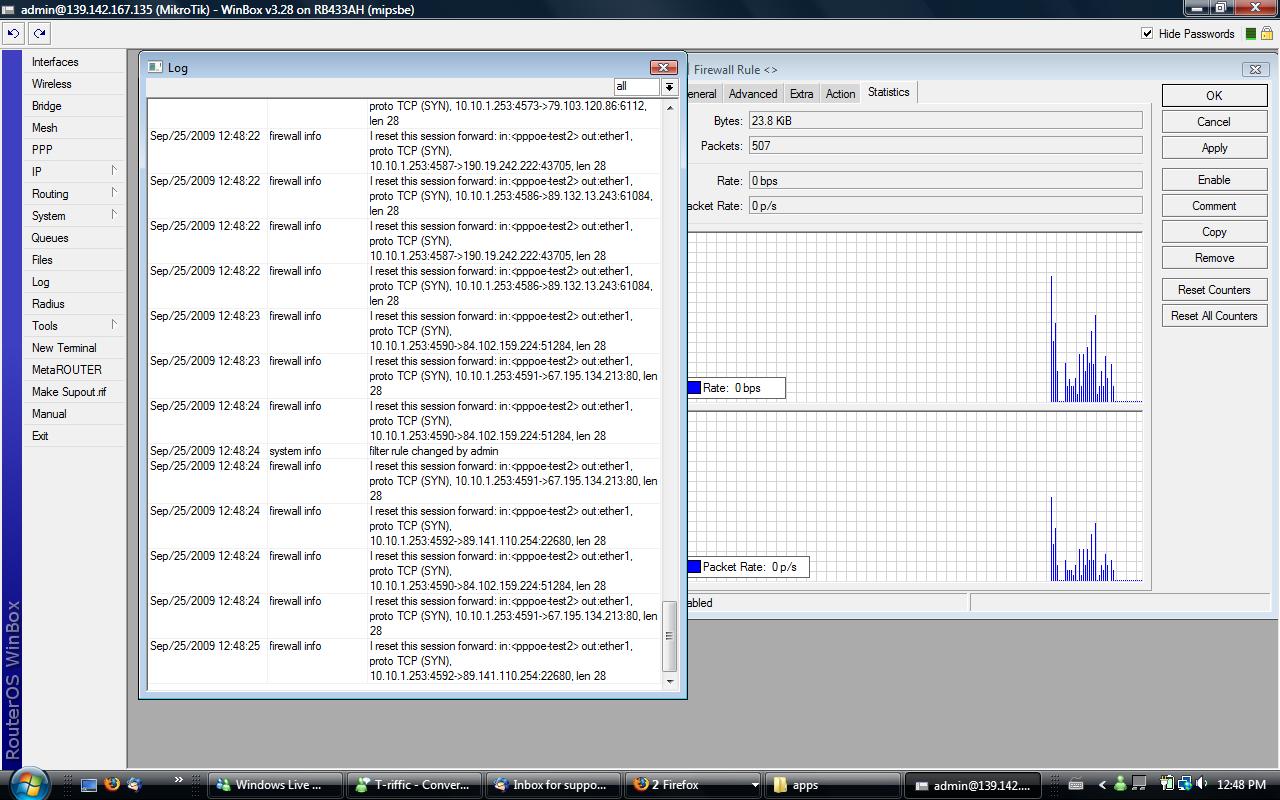Toggle the Hide Passwords checkbox

(1147, 34)
